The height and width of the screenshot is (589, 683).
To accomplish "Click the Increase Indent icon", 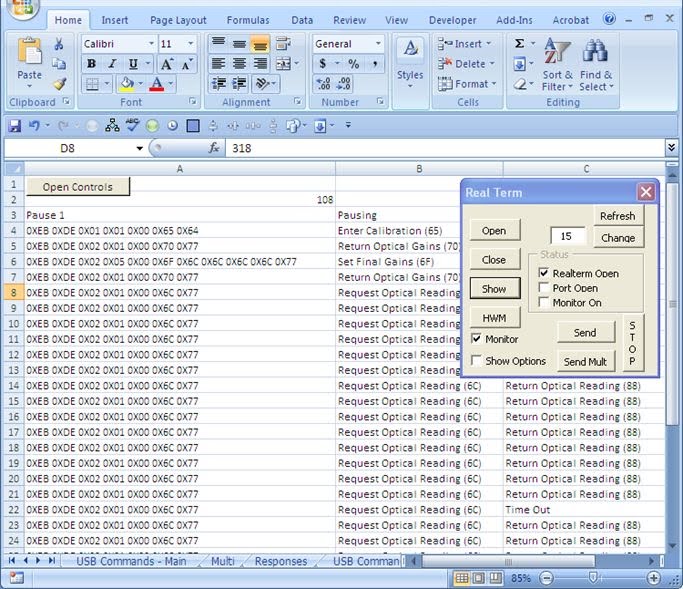I will [240, 84].
